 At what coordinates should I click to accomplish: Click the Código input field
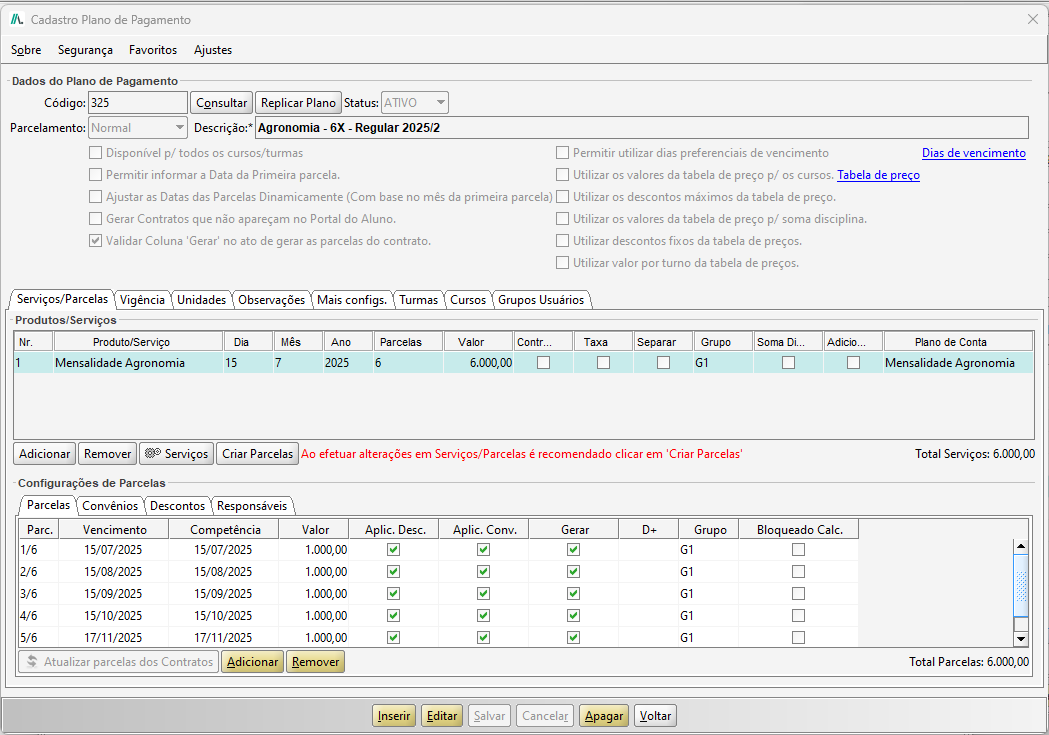tap(138, 103)
